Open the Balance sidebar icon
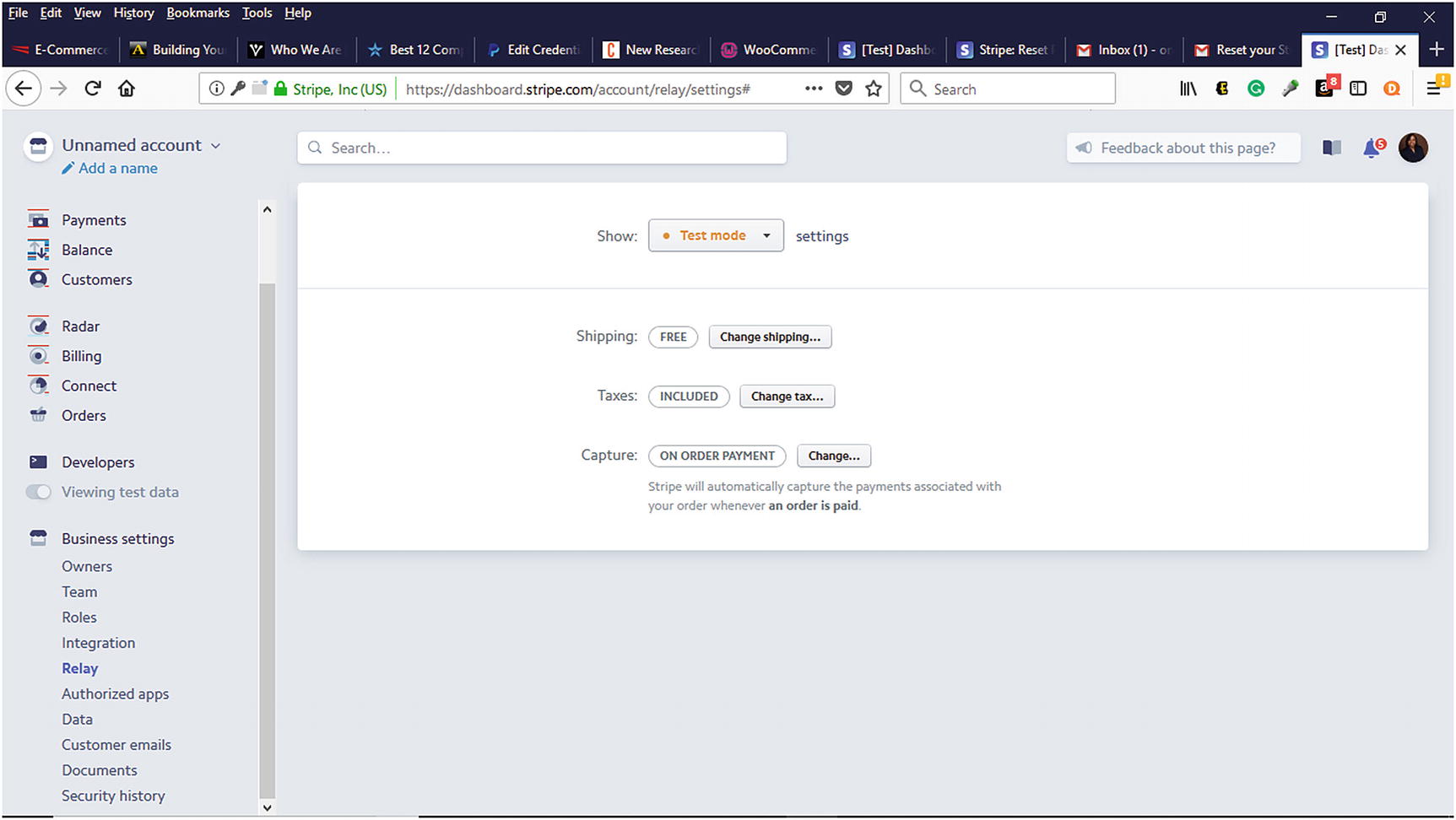 tap(38, 250)
